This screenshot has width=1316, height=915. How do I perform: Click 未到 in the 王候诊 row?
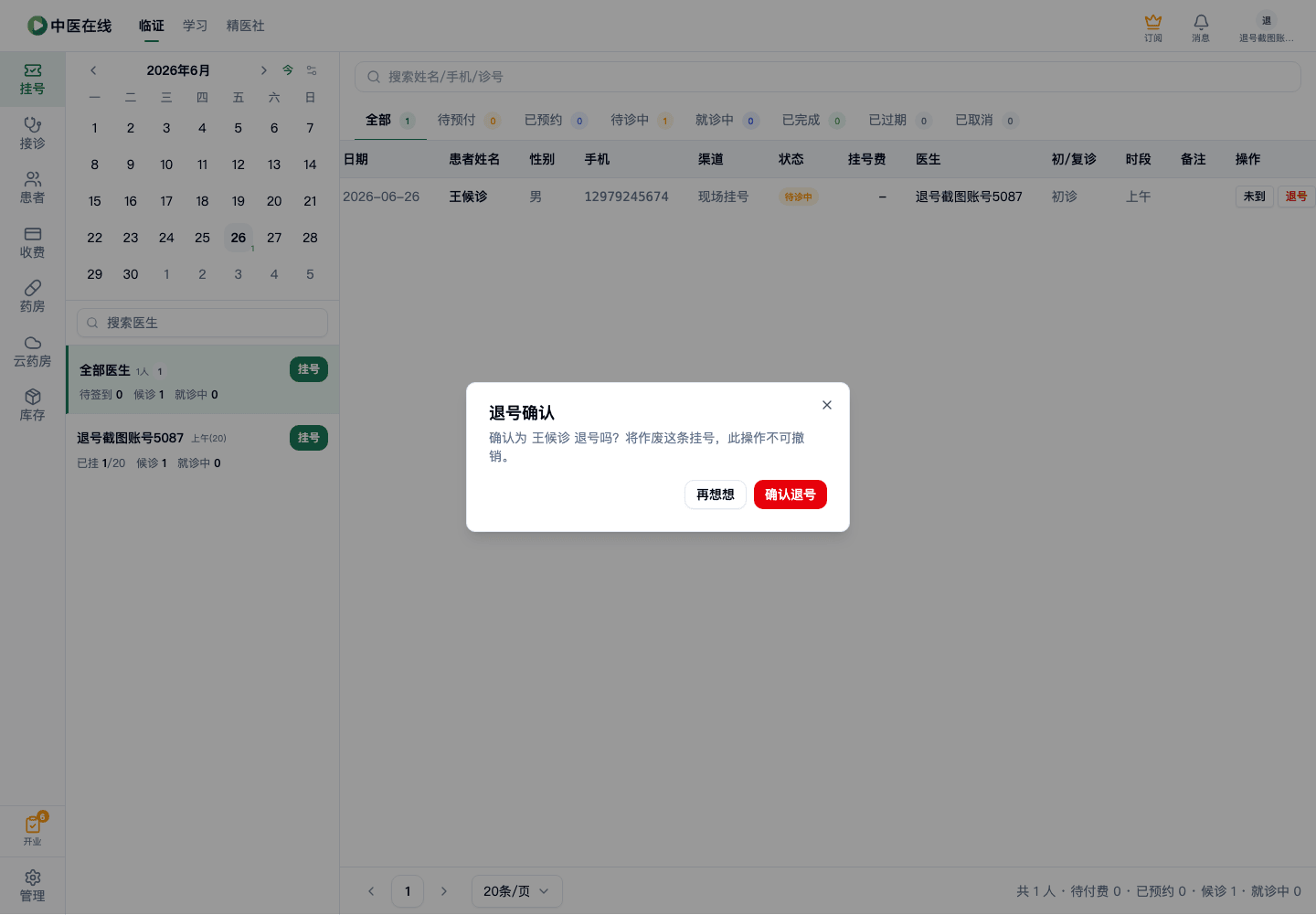point(1255,197)
